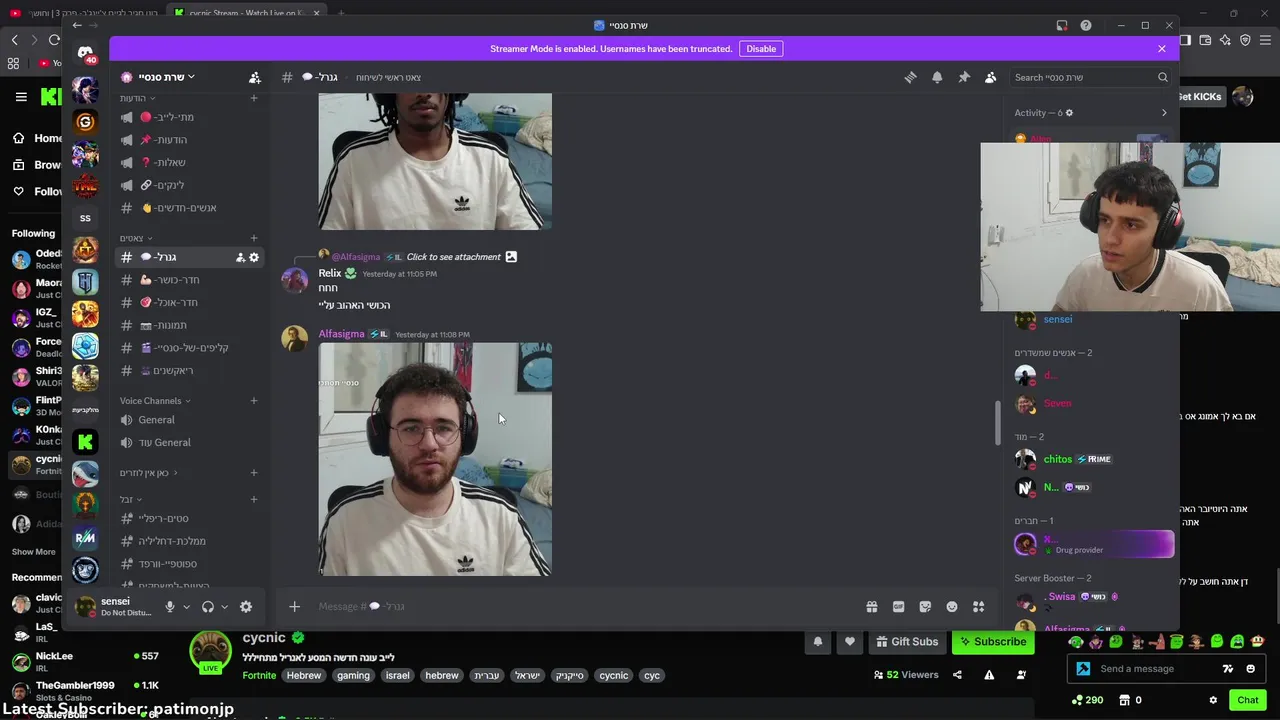1280x720 pixels.
Task: Open the ריאקשנים channel
Action: click(x=188, y=370)
